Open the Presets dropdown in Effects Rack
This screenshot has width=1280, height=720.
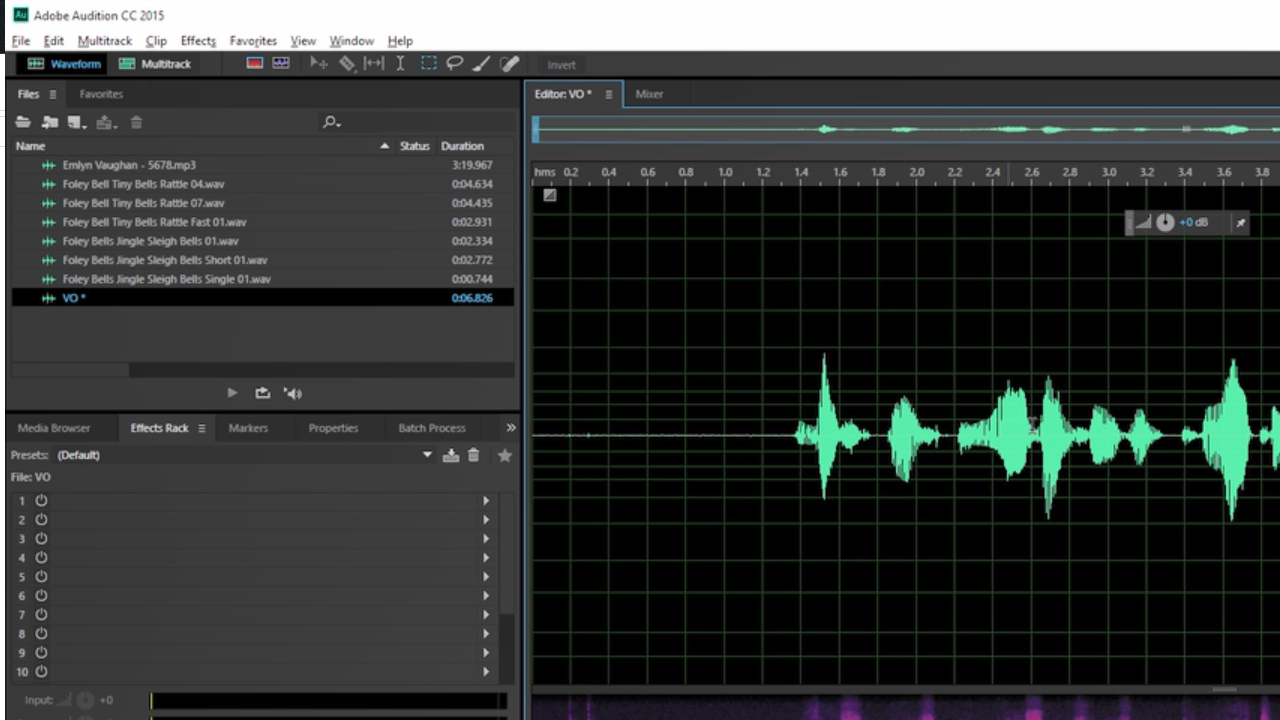(x=427, y=455)
